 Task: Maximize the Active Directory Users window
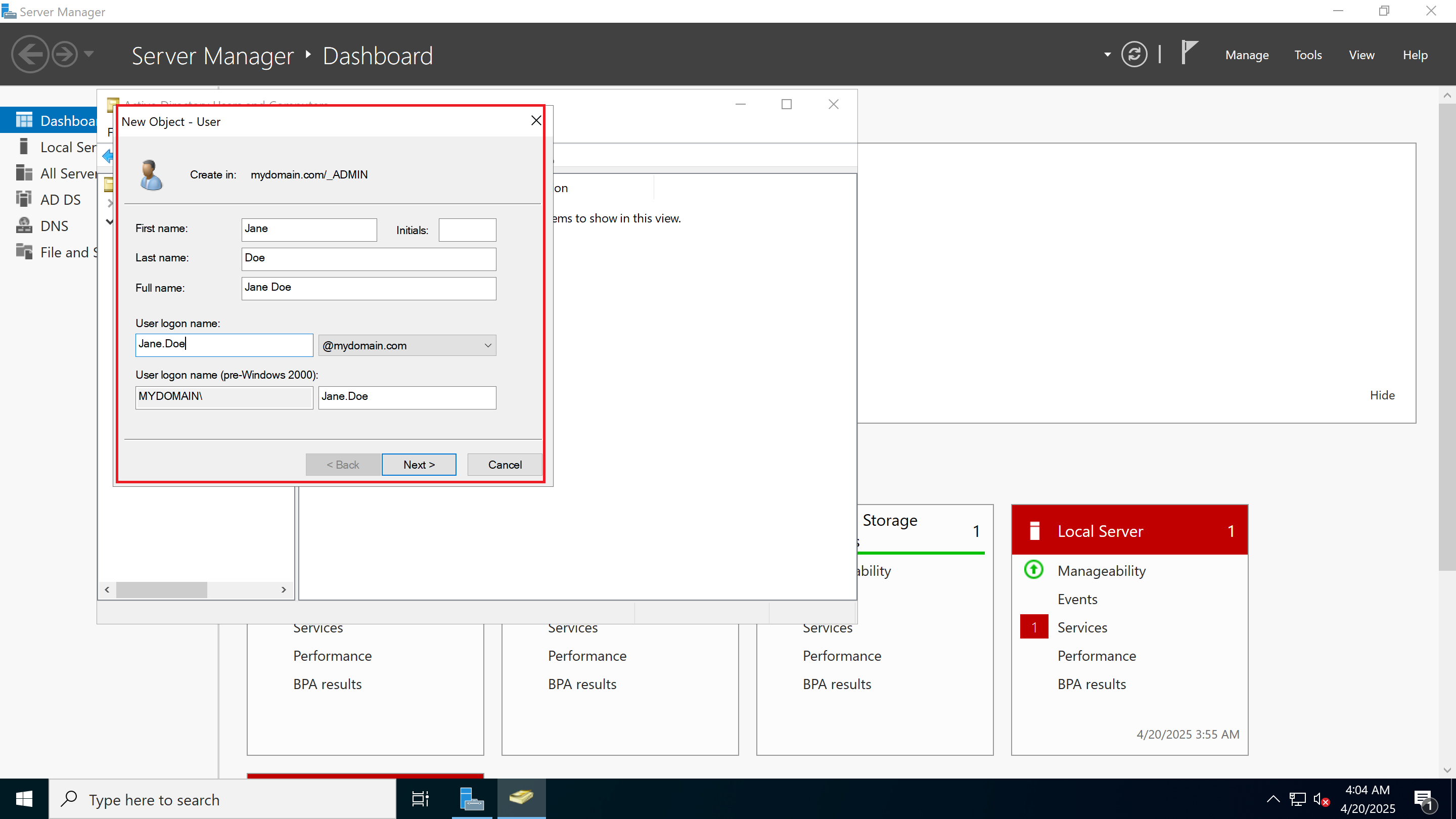[x=786, y=104]
